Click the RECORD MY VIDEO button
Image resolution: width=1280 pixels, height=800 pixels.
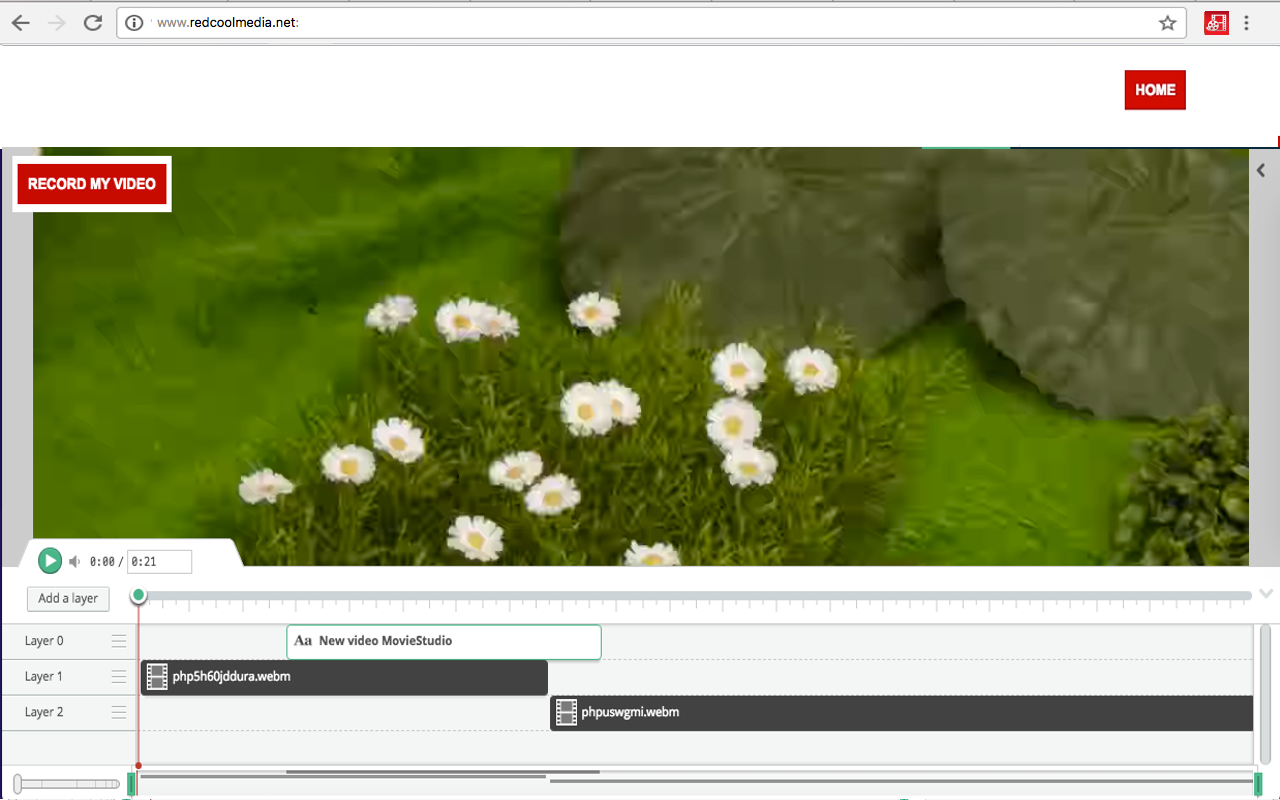click(x=92, y=184)
